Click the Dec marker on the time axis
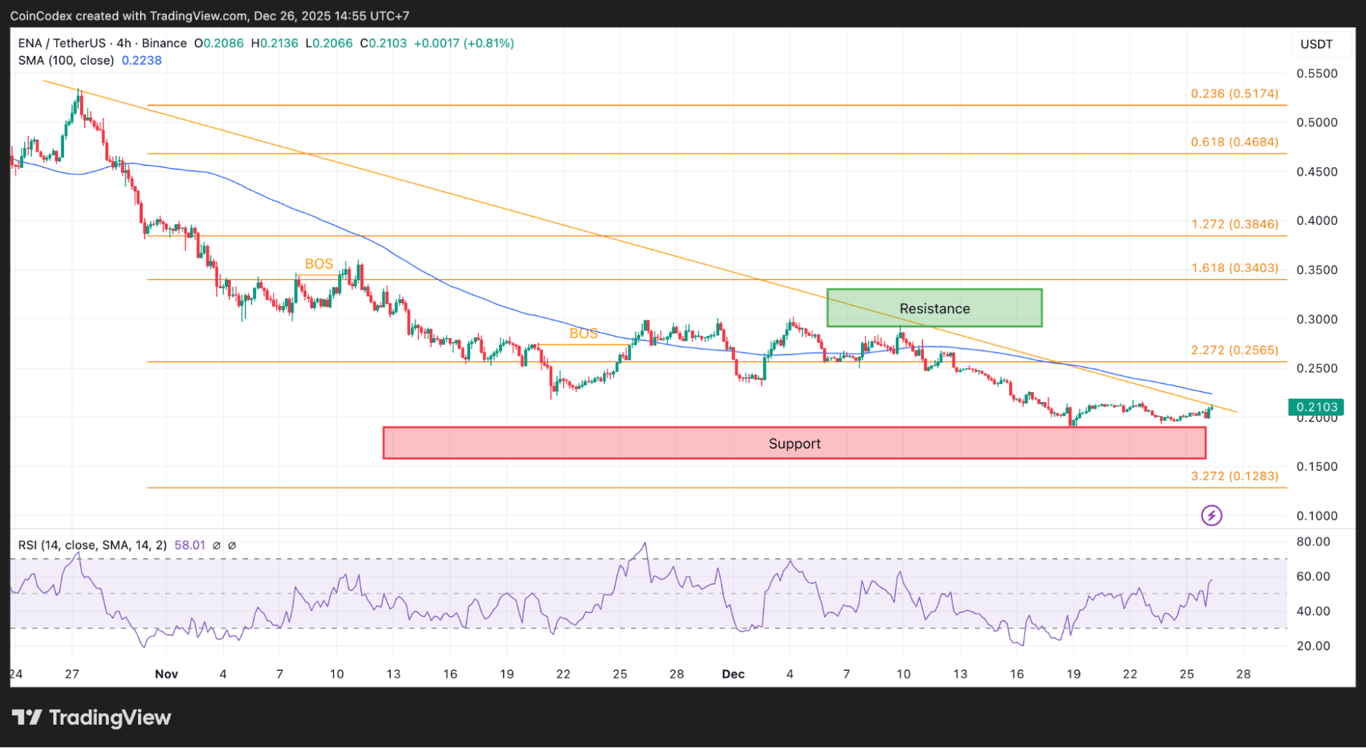The height and width of the screenshot is (748, 1366). [x=733, y=674]
